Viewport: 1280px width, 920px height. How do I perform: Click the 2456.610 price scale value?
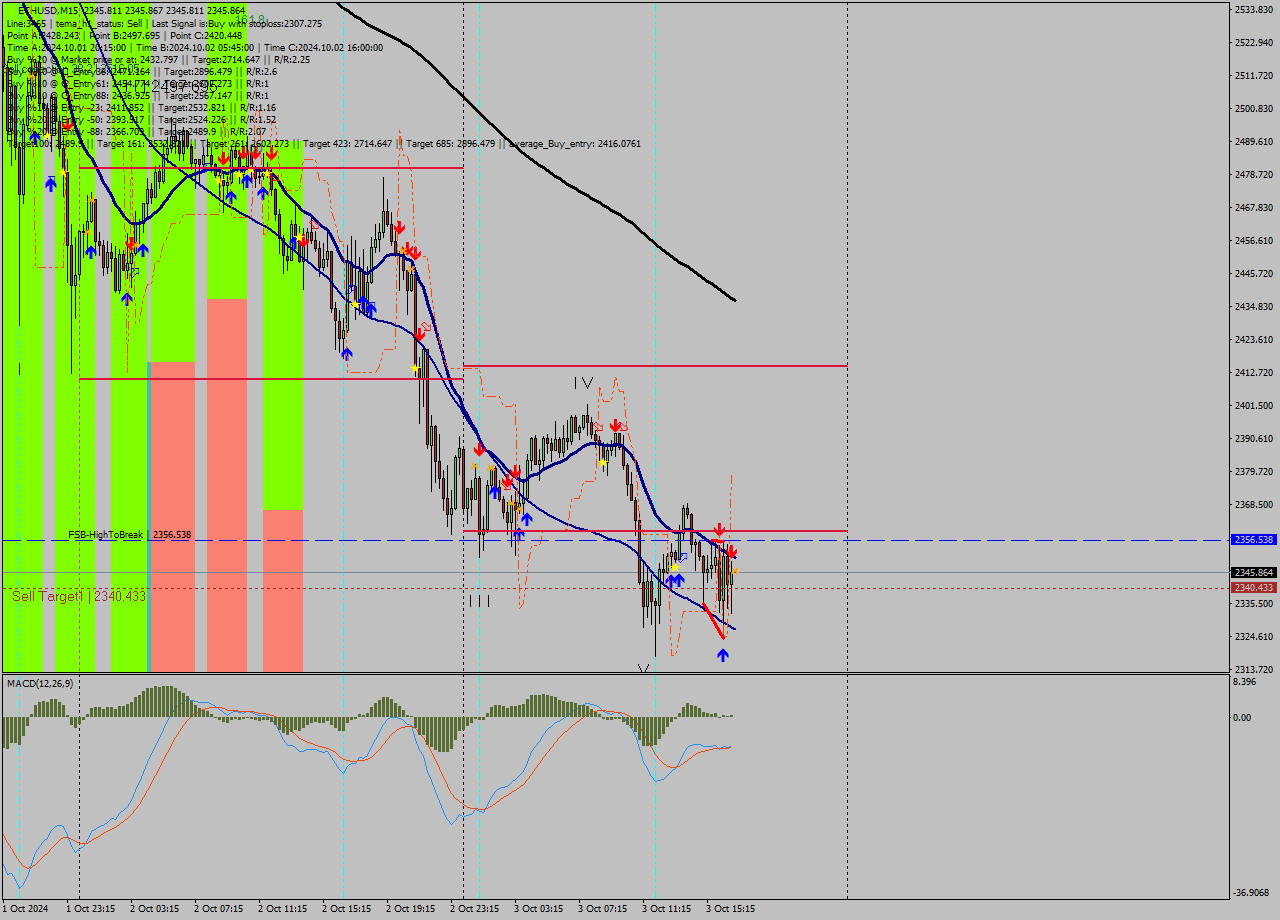click(1253, 241)
